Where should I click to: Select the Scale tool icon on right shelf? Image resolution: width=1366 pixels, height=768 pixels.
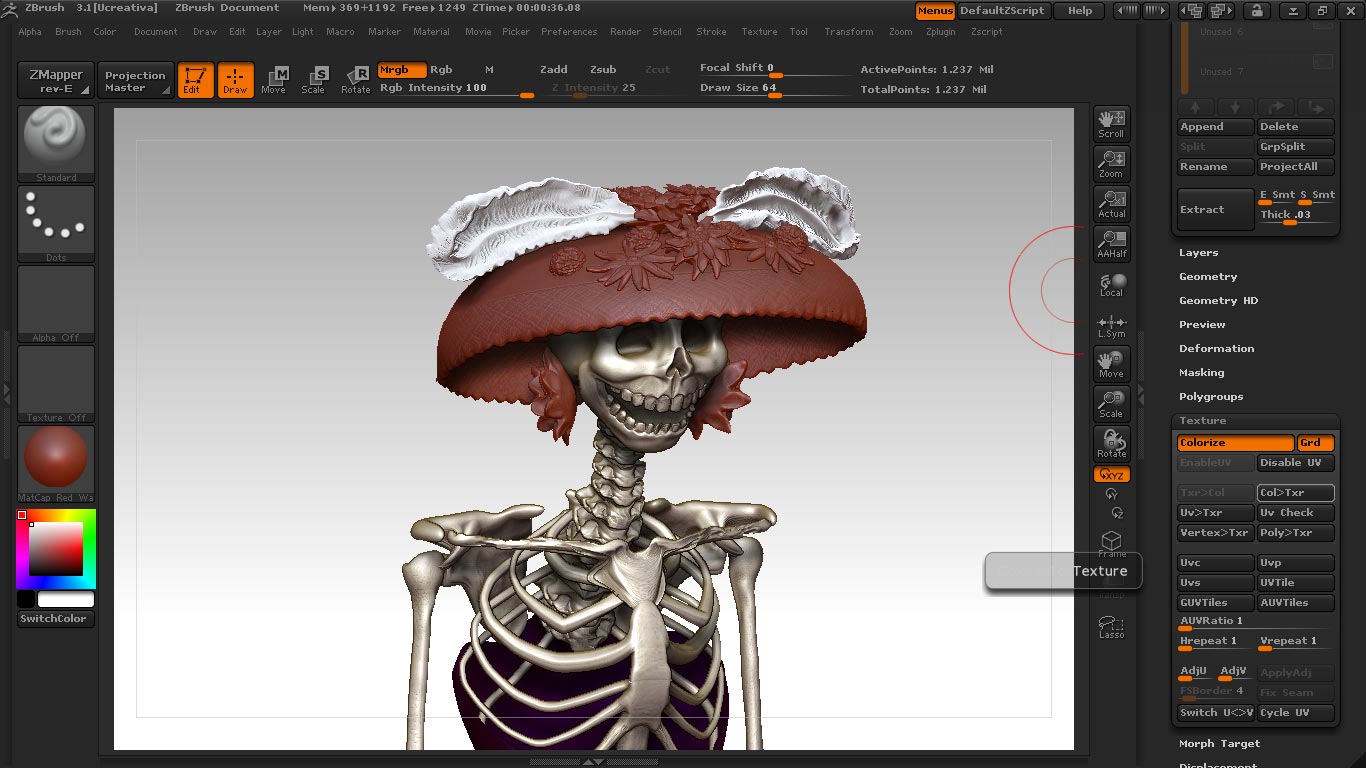tap(1111, 402)
